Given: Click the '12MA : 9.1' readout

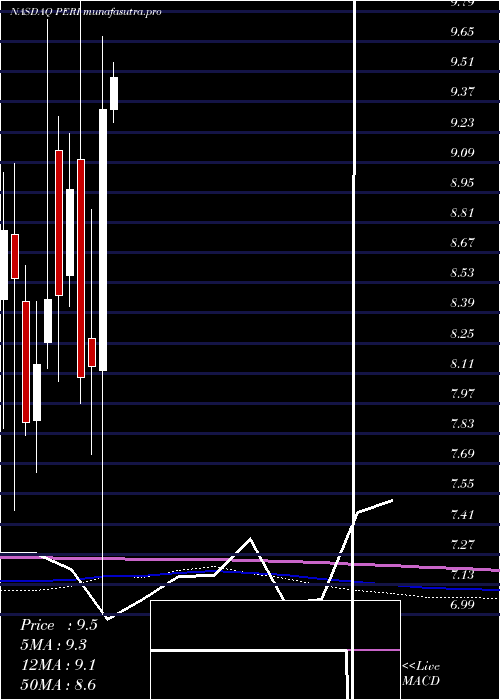Looking at the screenshot, I should [58, 665].
